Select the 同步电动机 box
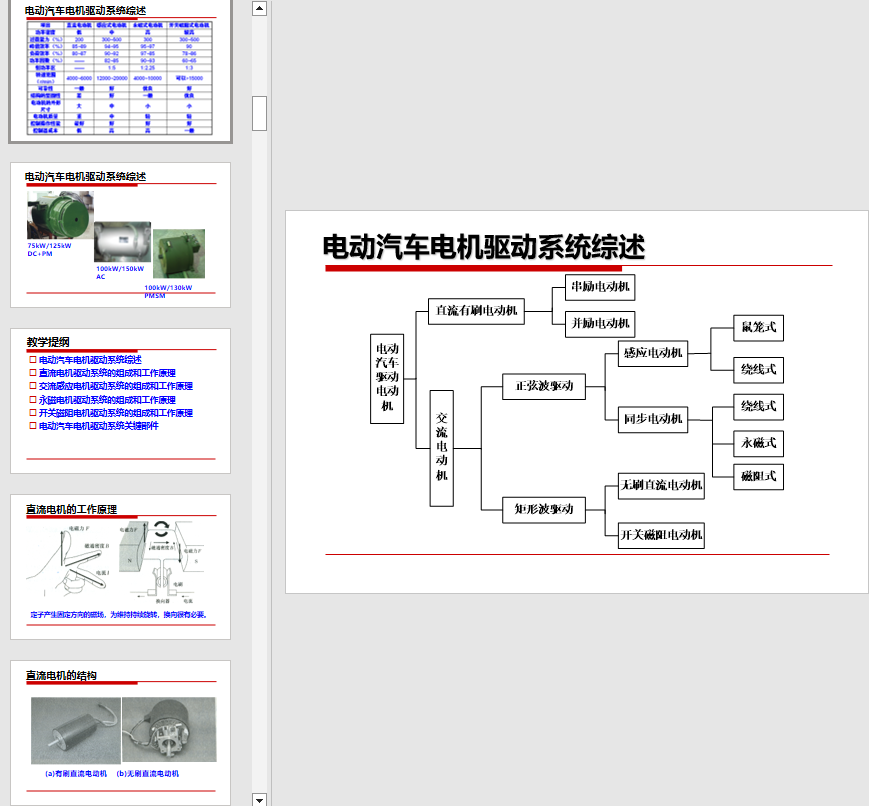The image size is (869, 806). (x=653, y=420)
